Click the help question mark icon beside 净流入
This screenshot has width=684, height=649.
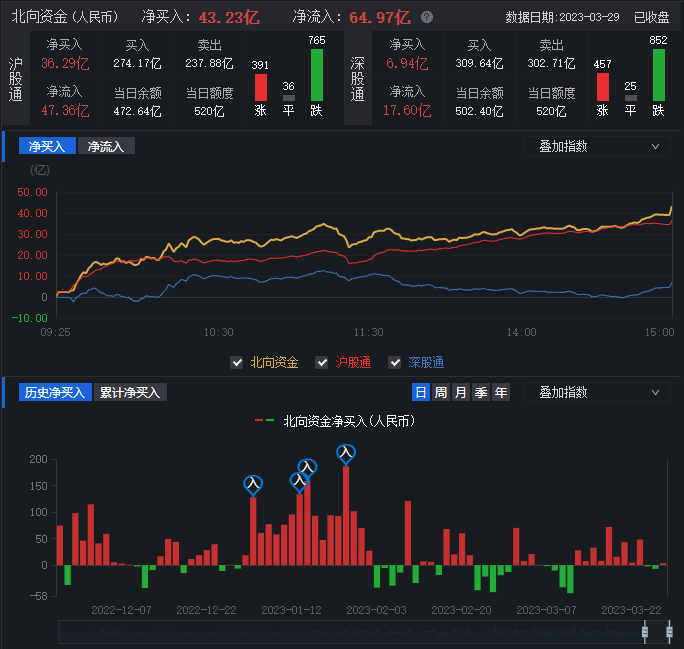427,18
